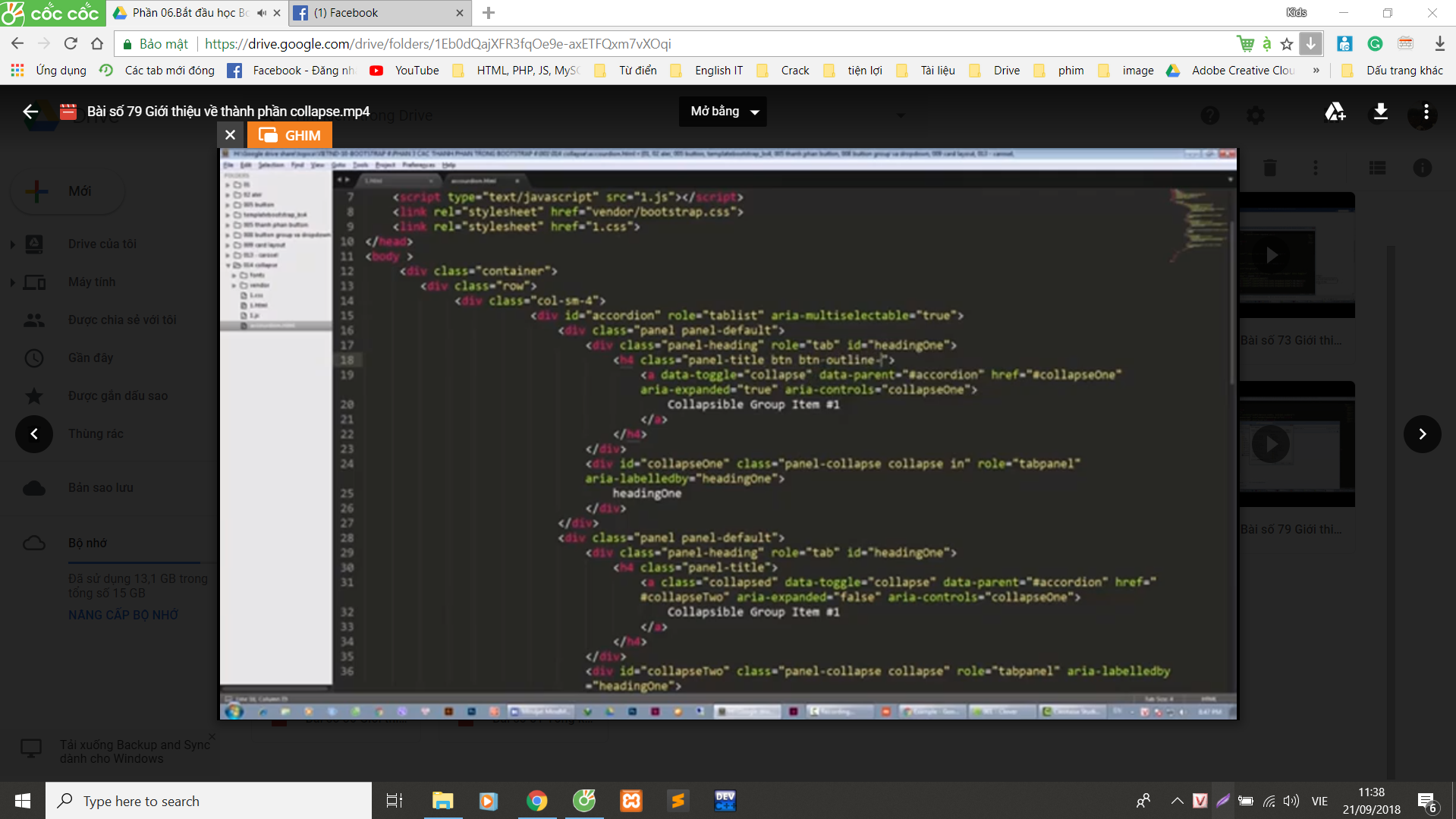
Task: Click the 'Bài số 73' video thumbnail
Action: pyautogui.click(x=1297, y=256)
